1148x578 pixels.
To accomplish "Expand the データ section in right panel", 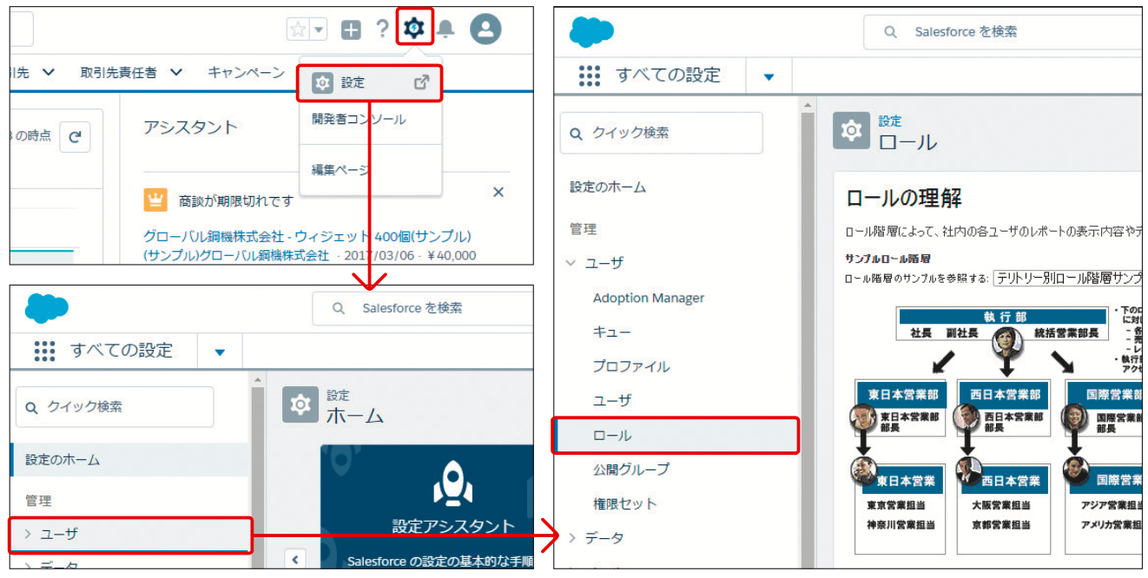I will (x=571, y=538).
